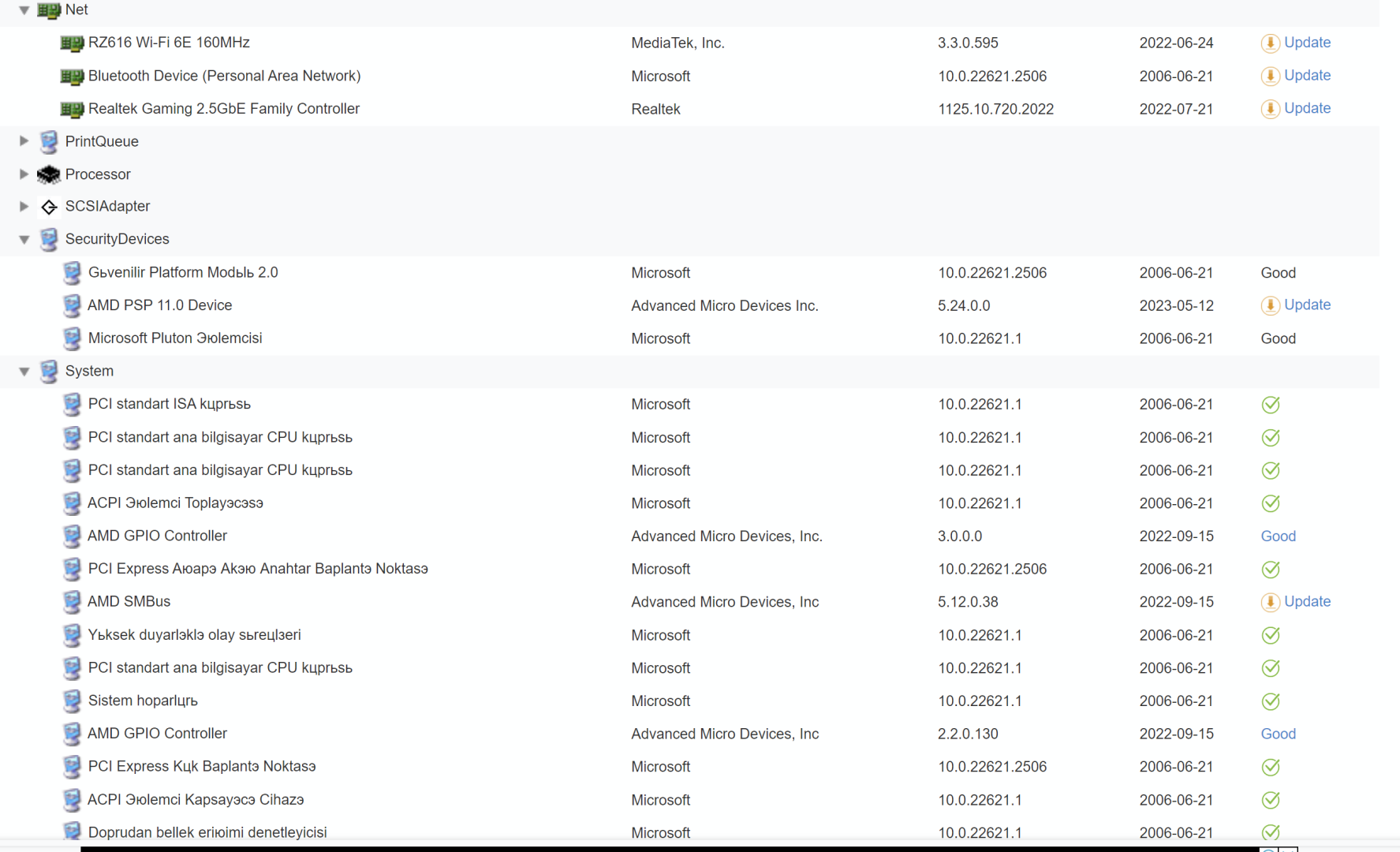Viewport: 1400px width, 852px height.
Task: Expand the PrintQueue category
Action: point(24,141)
